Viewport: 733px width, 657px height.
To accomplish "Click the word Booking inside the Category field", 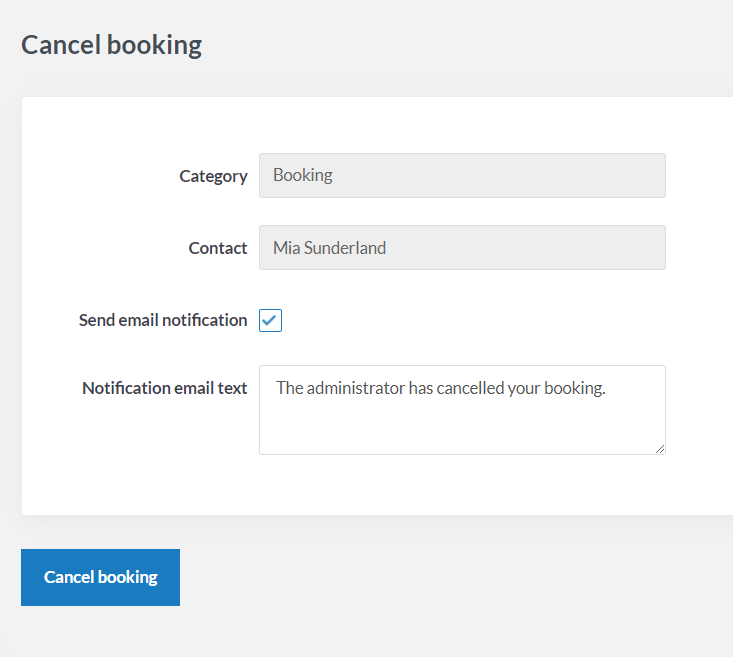I will click(x=302, y=175).
